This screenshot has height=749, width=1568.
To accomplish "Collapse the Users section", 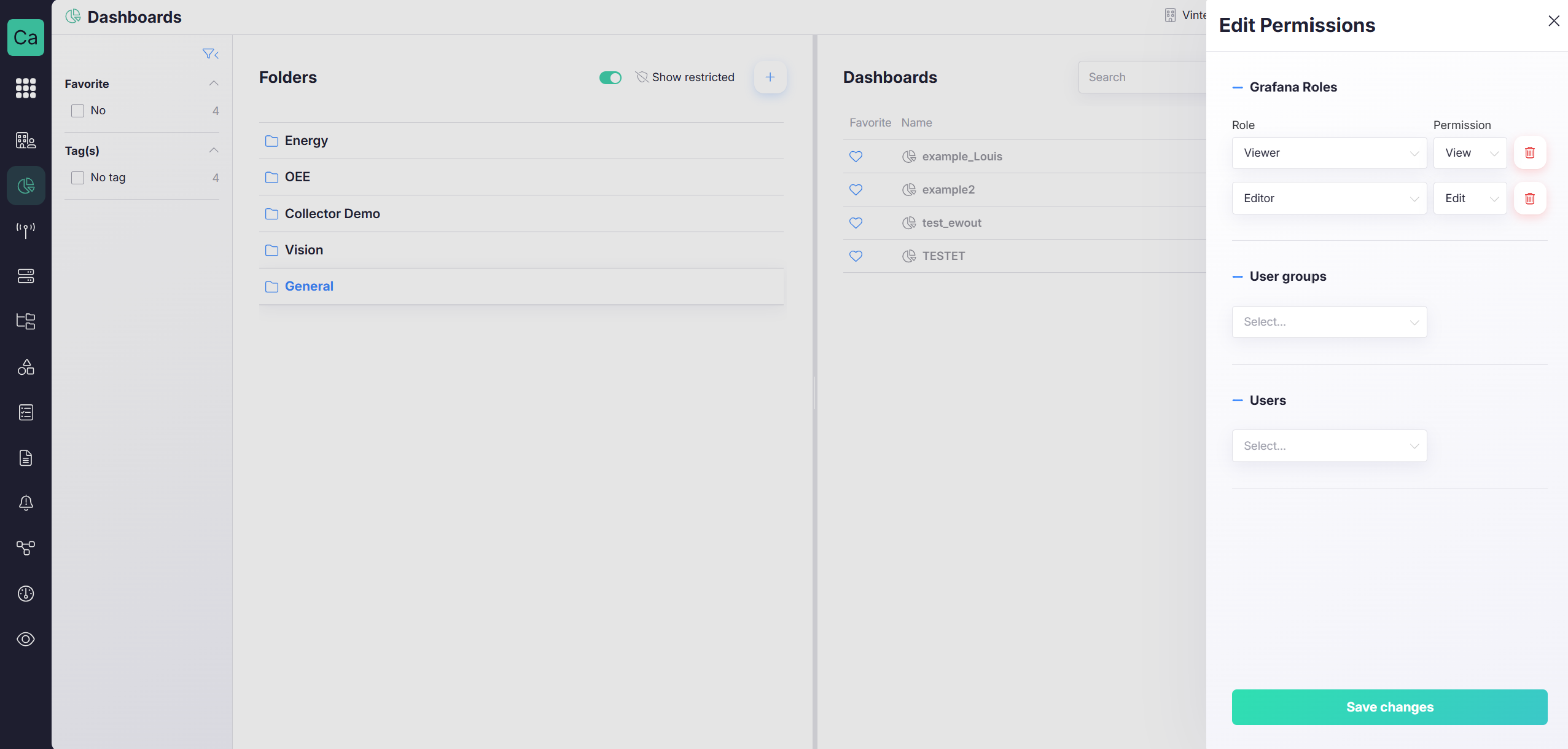I will click(x=1238, y=401).
